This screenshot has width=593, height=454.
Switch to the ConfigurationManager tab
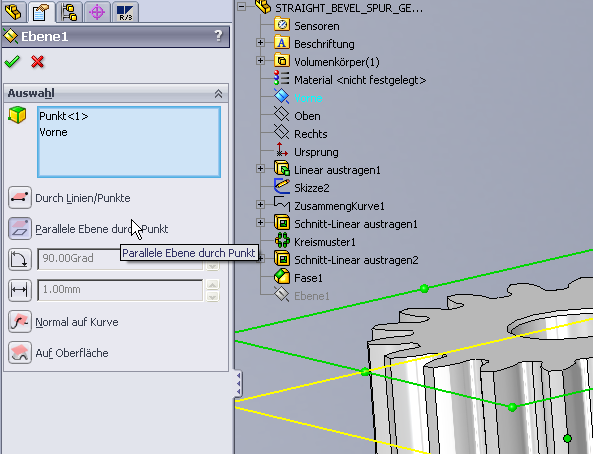[69, 11]
